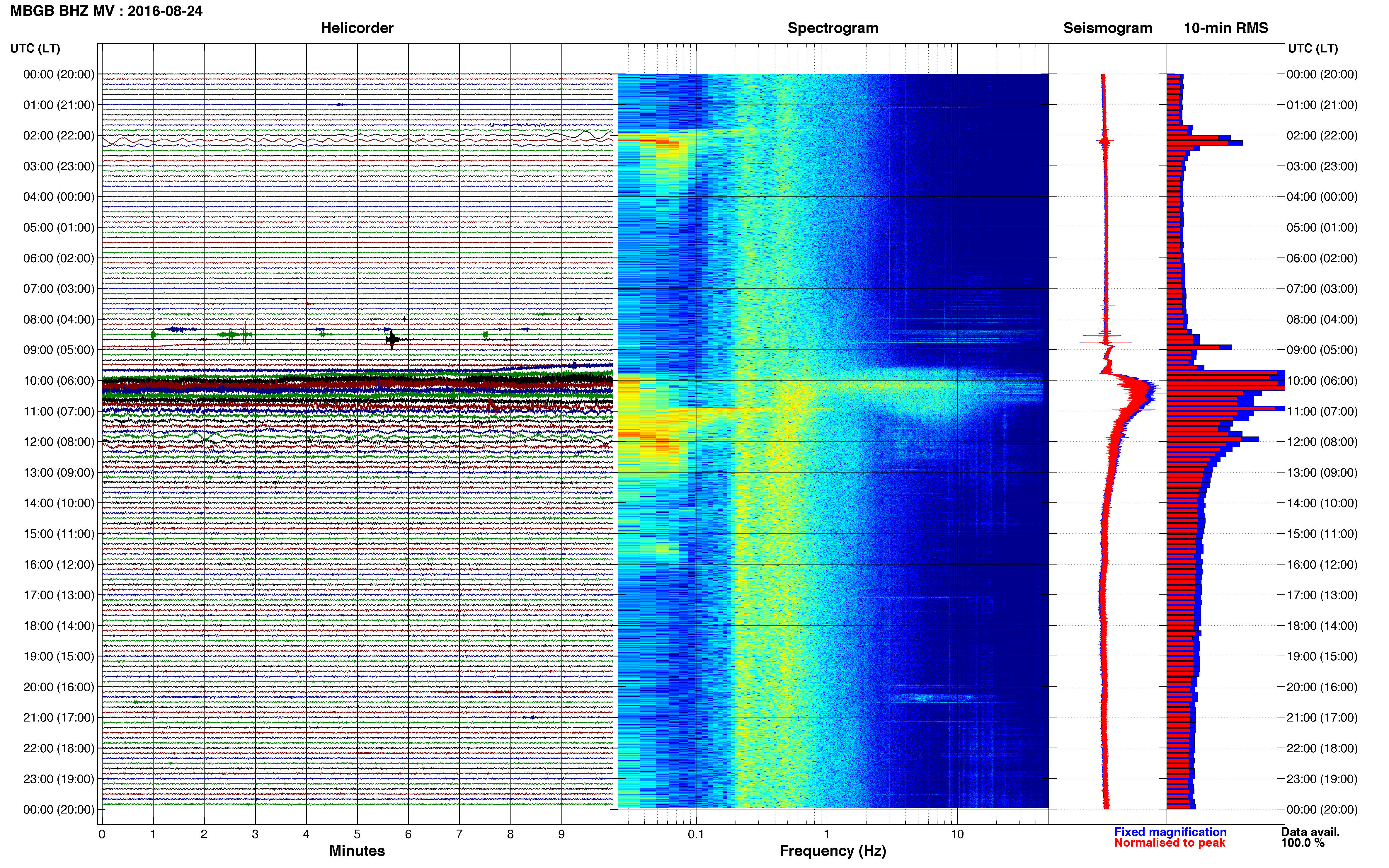Click 04:00 (00:00) label beside Helicorder

click(59, 197)
